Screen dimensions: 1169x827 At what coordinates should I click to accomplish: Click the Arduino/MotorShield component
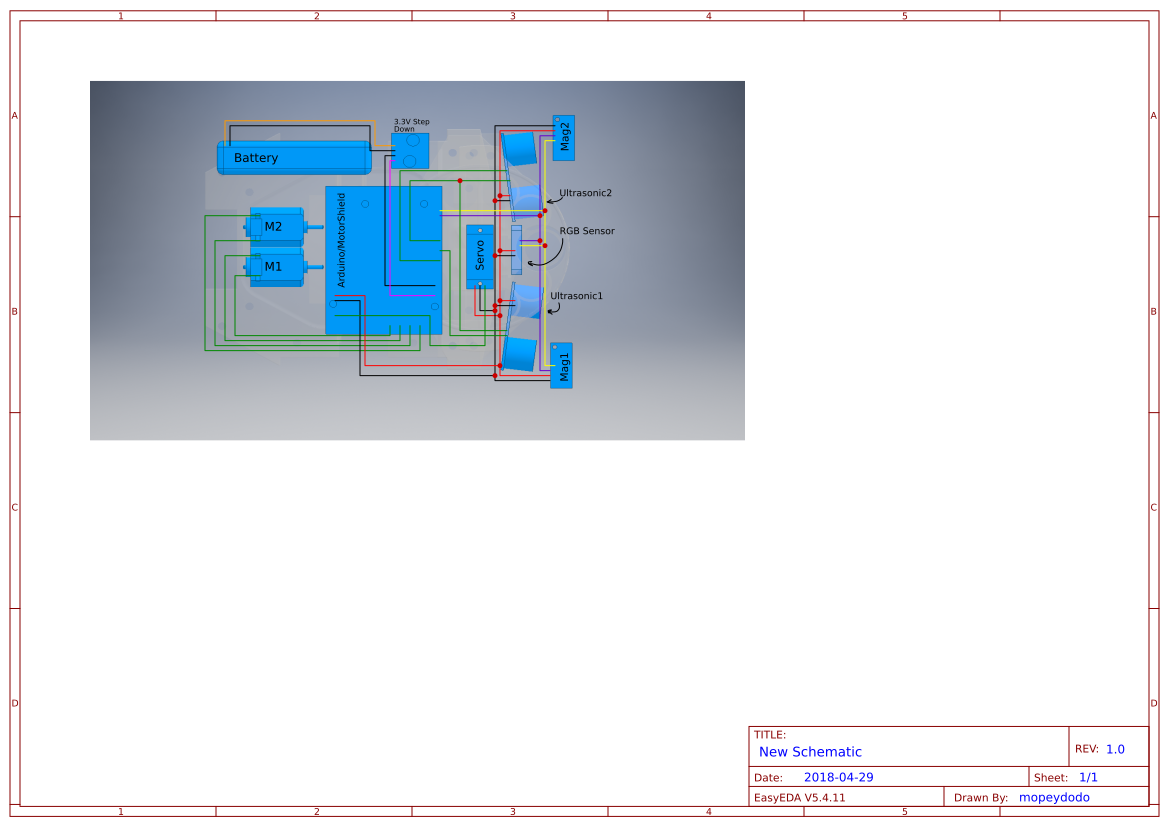tap(345, 240)
